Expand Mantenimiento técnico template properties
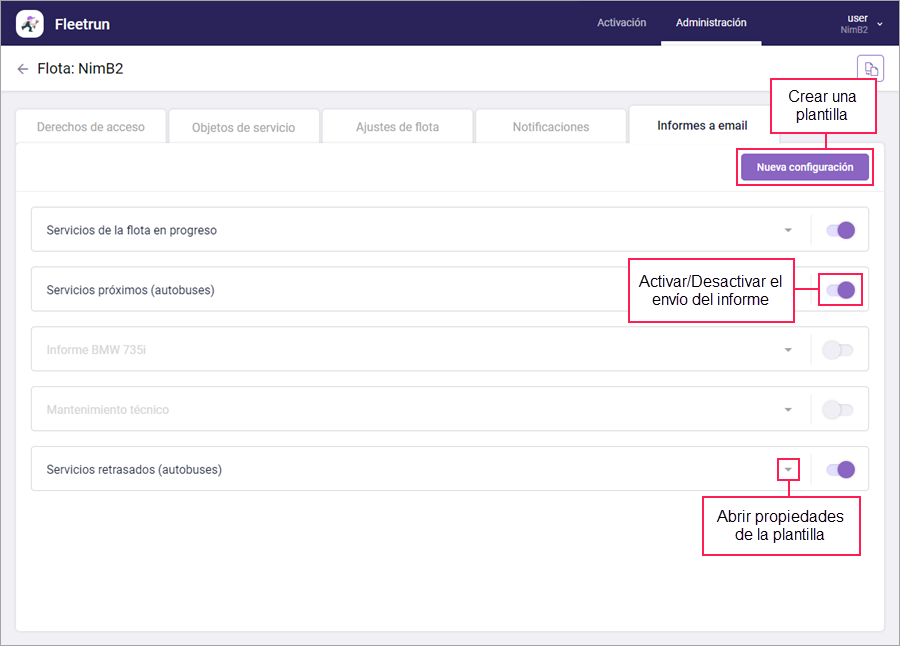This screenshot has width=900, height=646. pyautogui.click(x=788, y=409)
